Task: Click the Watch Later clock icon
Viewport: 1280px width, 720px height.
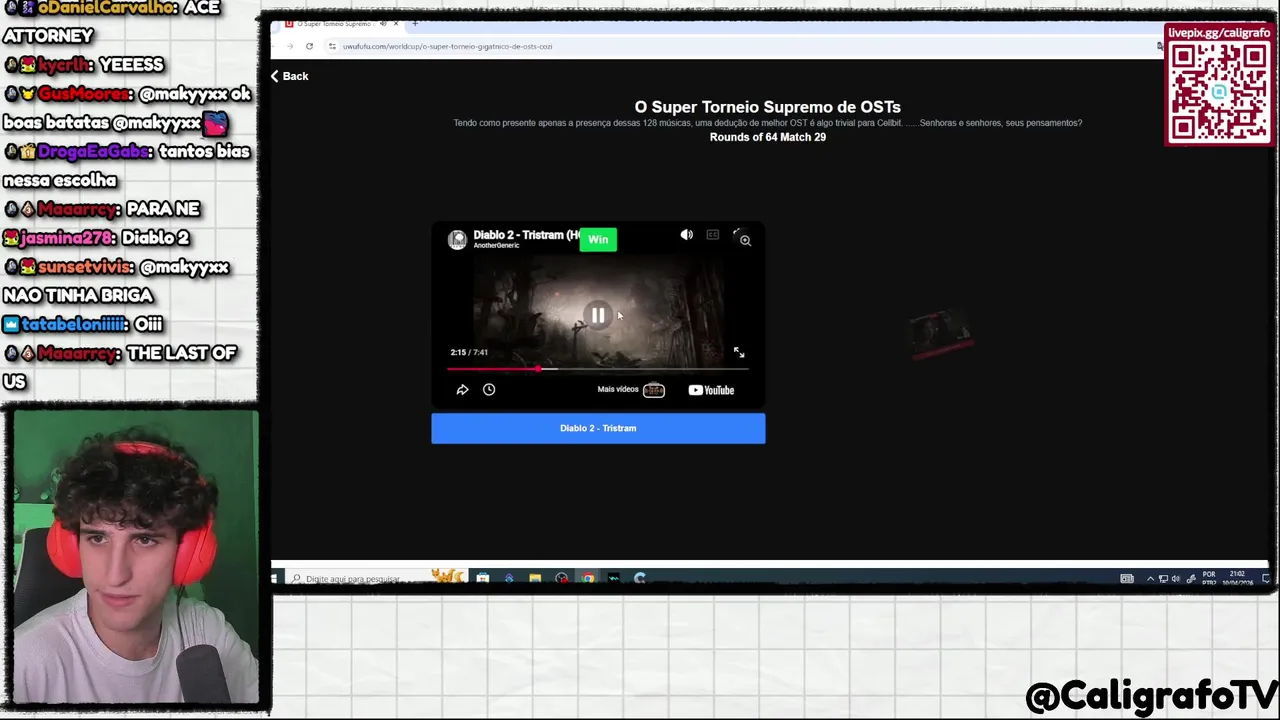Action: pyautogui.click(x=489, y=390)
